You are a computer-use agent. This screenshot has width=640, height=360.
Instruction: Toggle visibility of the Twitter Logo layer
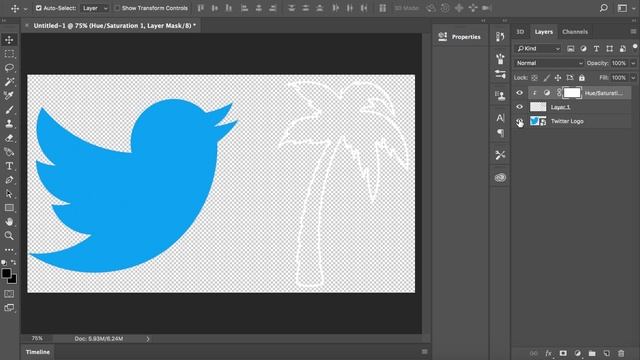tap(519, 121)
